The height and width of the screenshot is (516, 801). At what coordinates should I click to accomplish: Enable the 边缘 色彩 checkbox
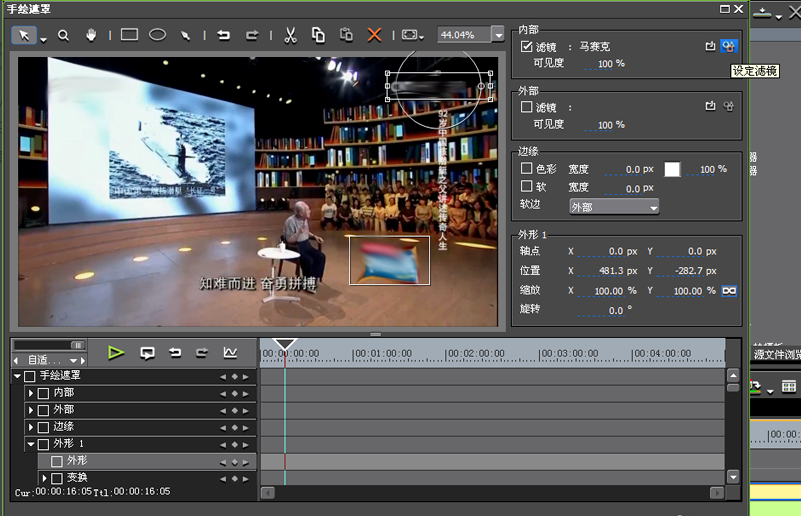click(x=527, y=169)
